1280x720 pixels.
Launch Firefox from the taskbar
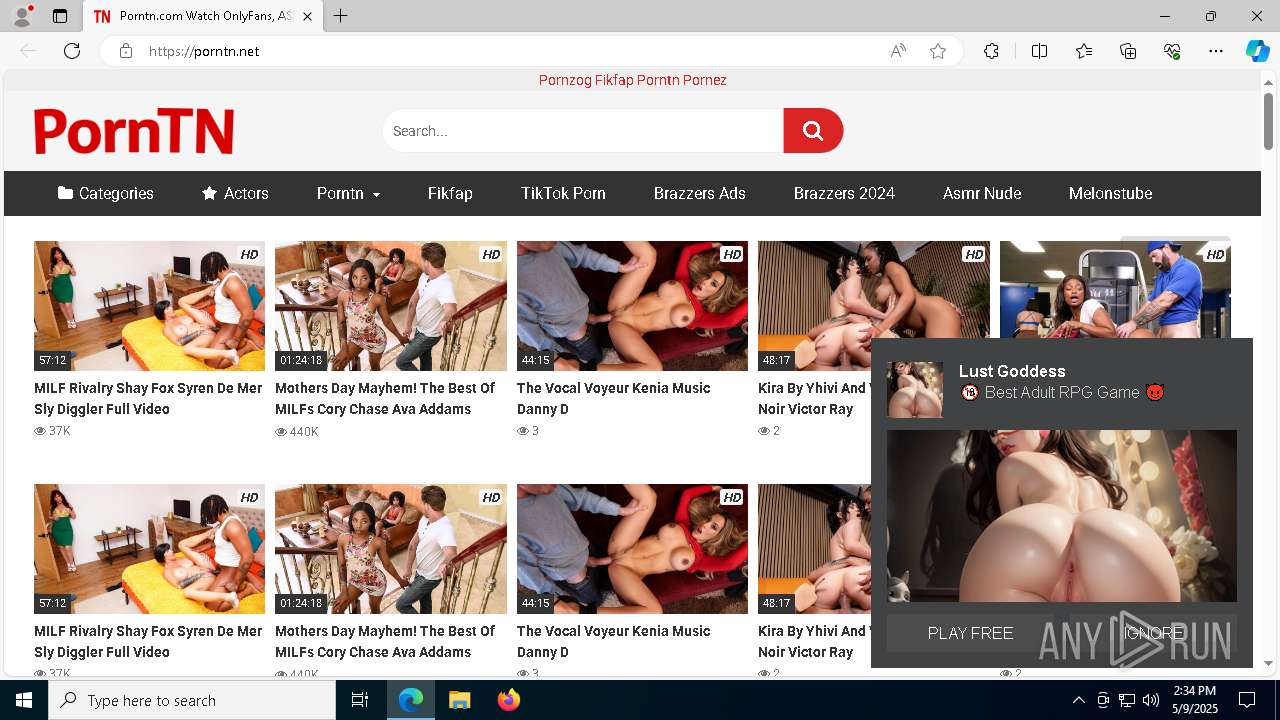(x=509, y=700)
